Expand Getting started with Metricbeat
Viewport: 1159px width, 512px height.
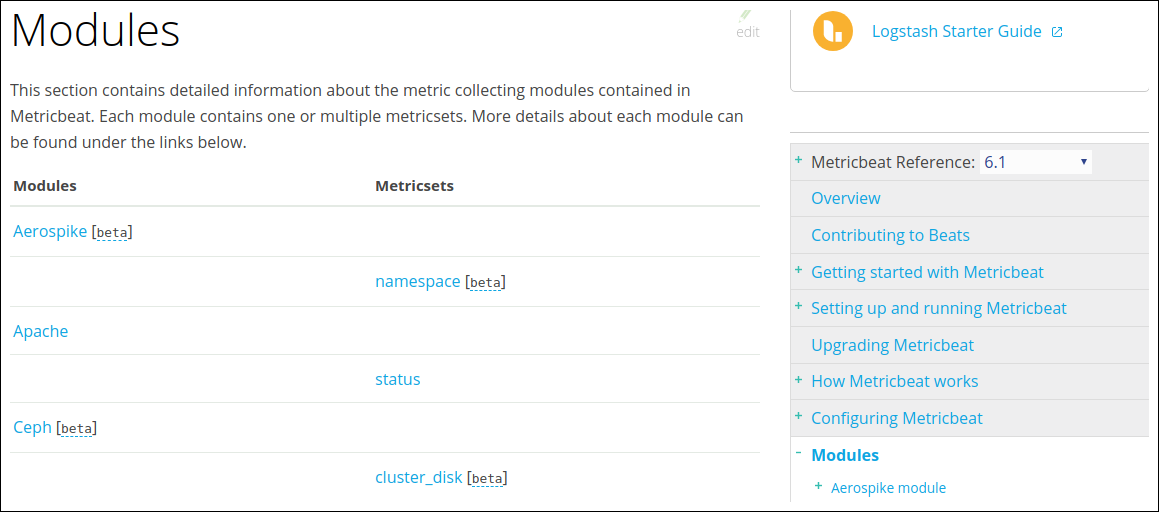point(798,270)
